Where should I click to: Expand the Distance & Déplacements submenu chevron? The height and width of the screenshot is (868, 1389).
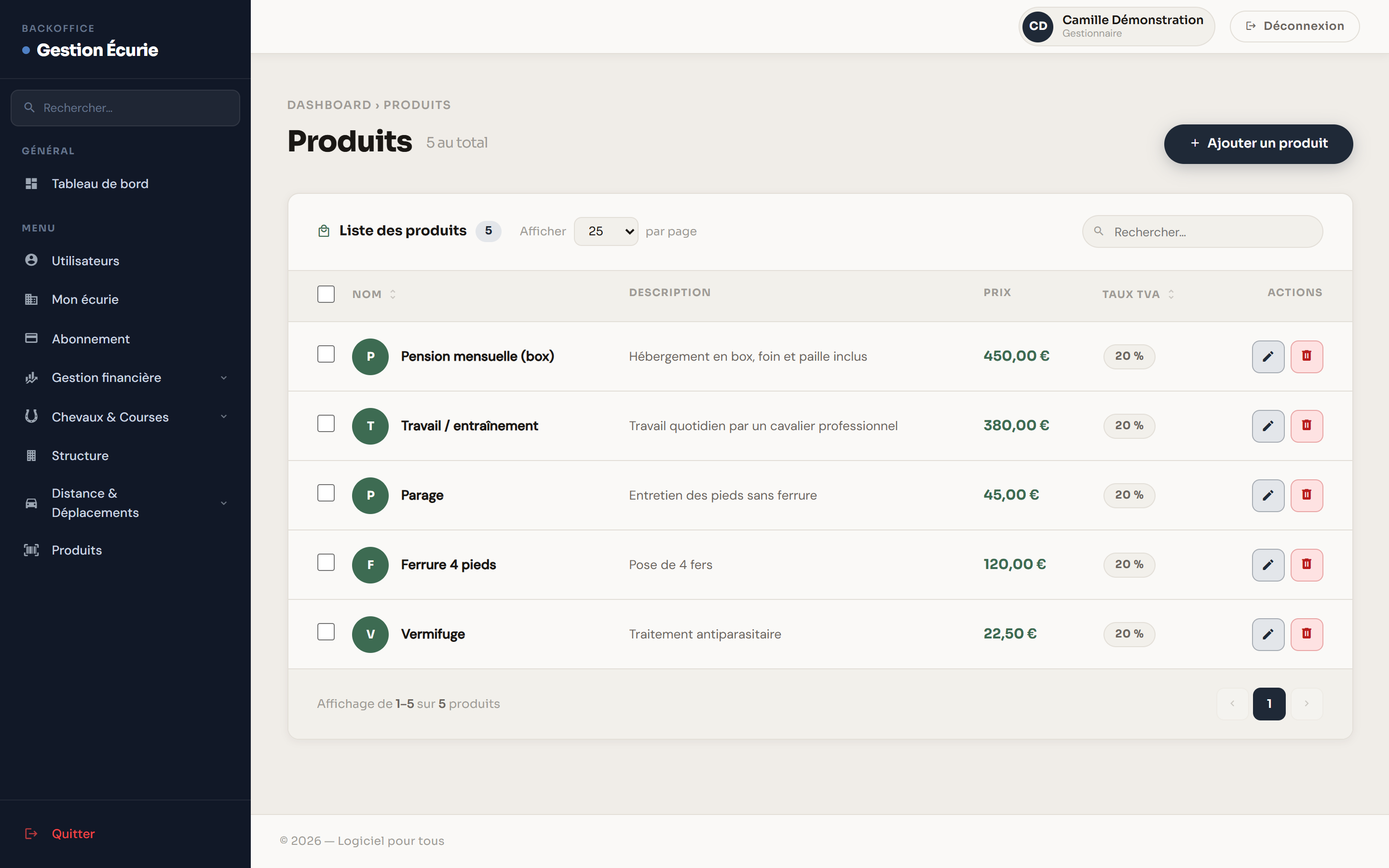click(x=224, y=503)
